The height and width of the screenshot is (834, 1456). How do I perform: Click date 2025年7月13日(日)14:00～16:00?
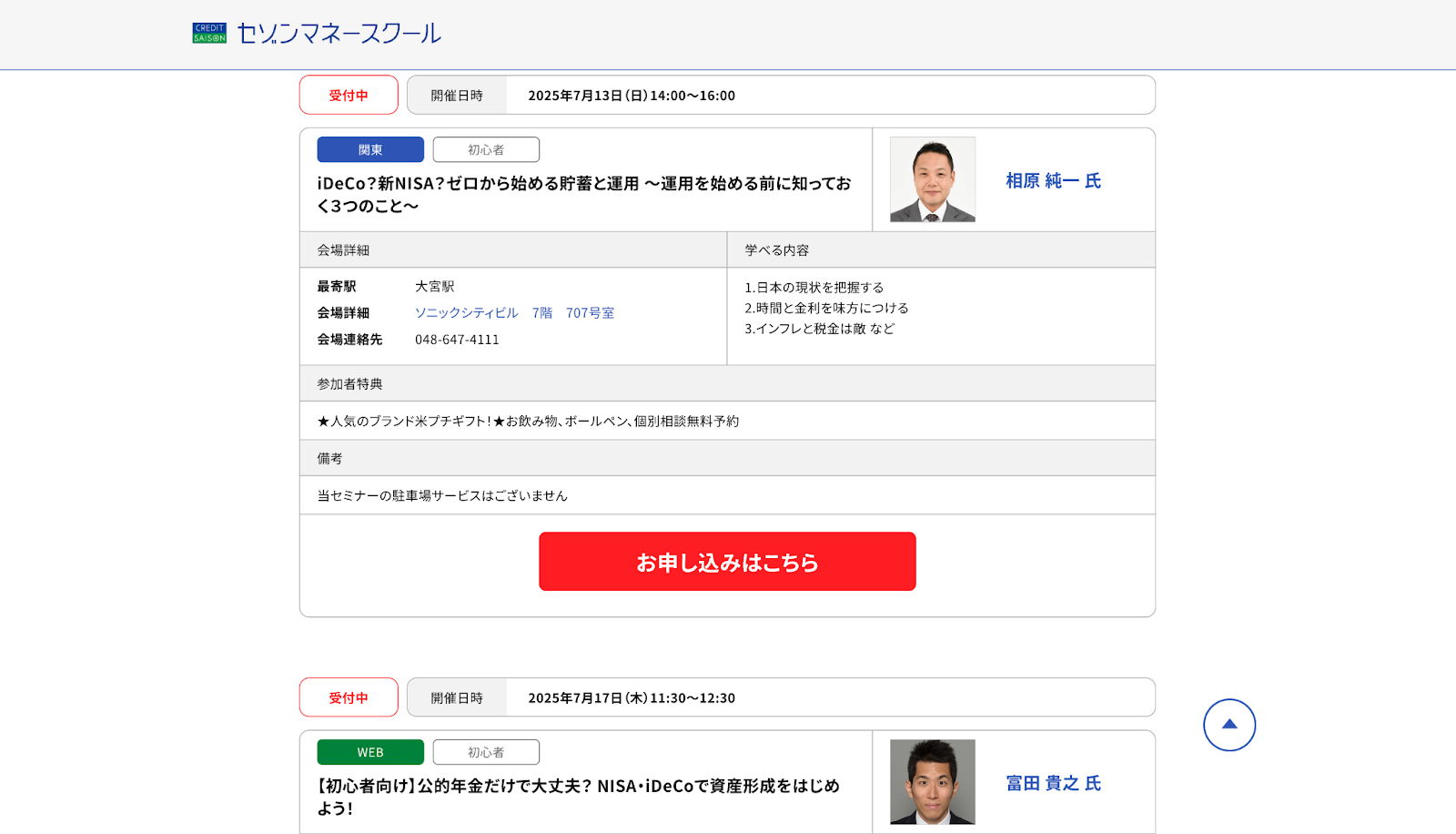coord(632,96)
